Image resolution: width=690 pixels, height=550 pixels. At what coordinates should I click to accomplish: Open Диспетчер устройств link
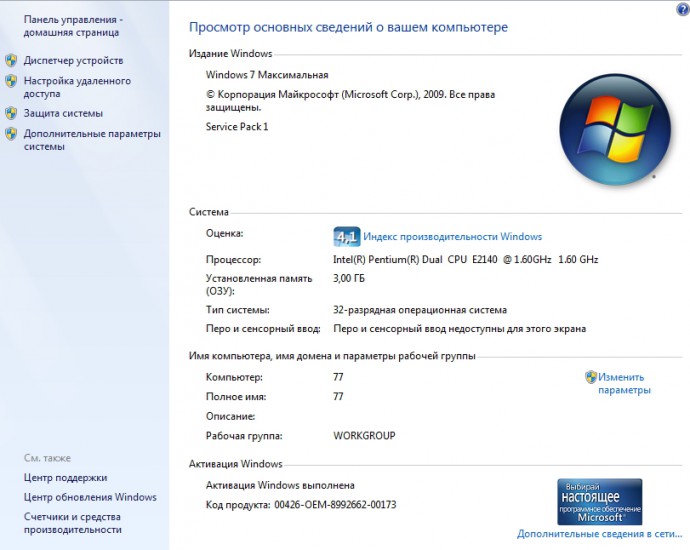(73, 60)
